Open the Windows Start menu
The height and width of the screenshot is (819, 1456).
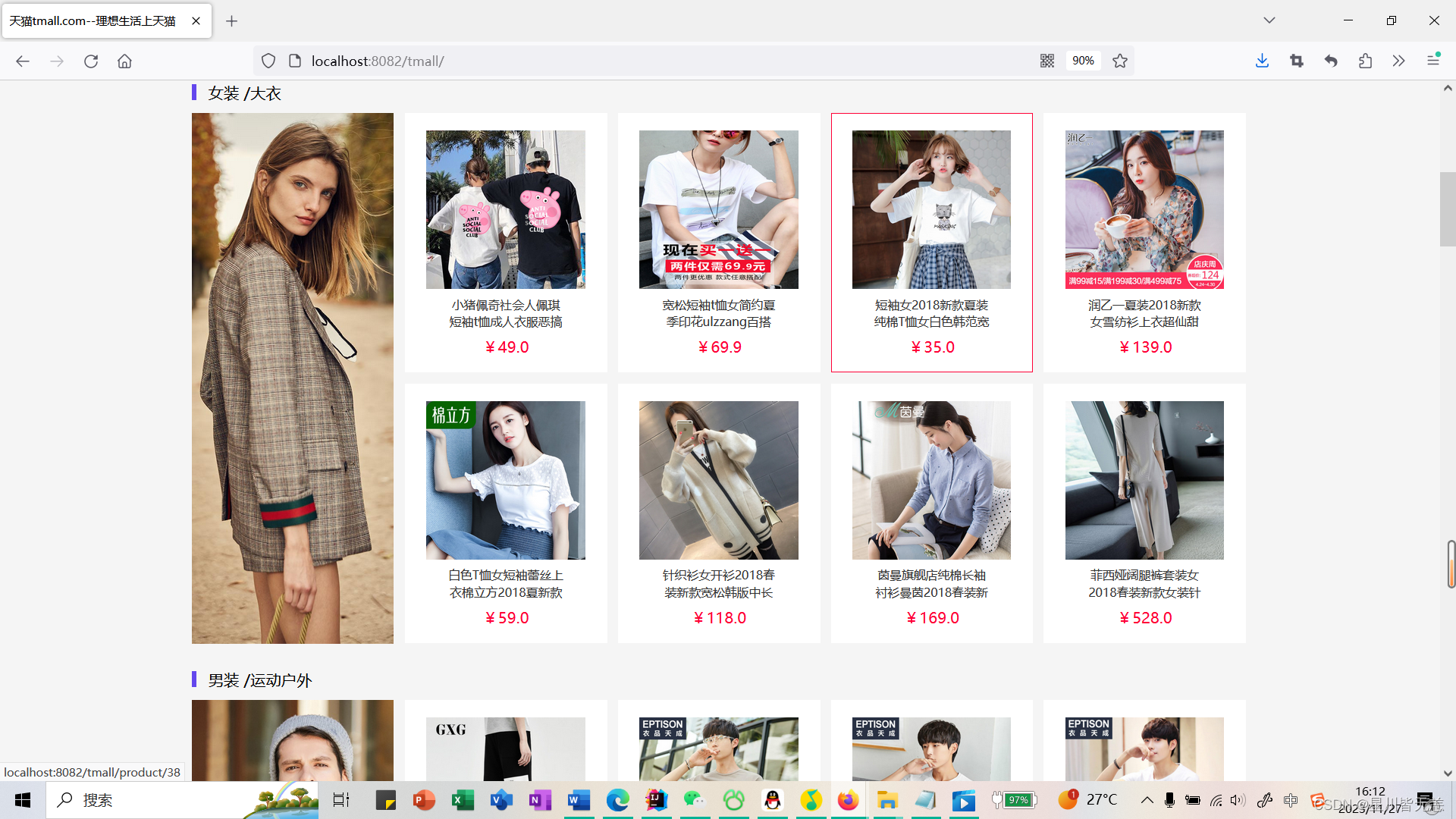click(23, 800)
